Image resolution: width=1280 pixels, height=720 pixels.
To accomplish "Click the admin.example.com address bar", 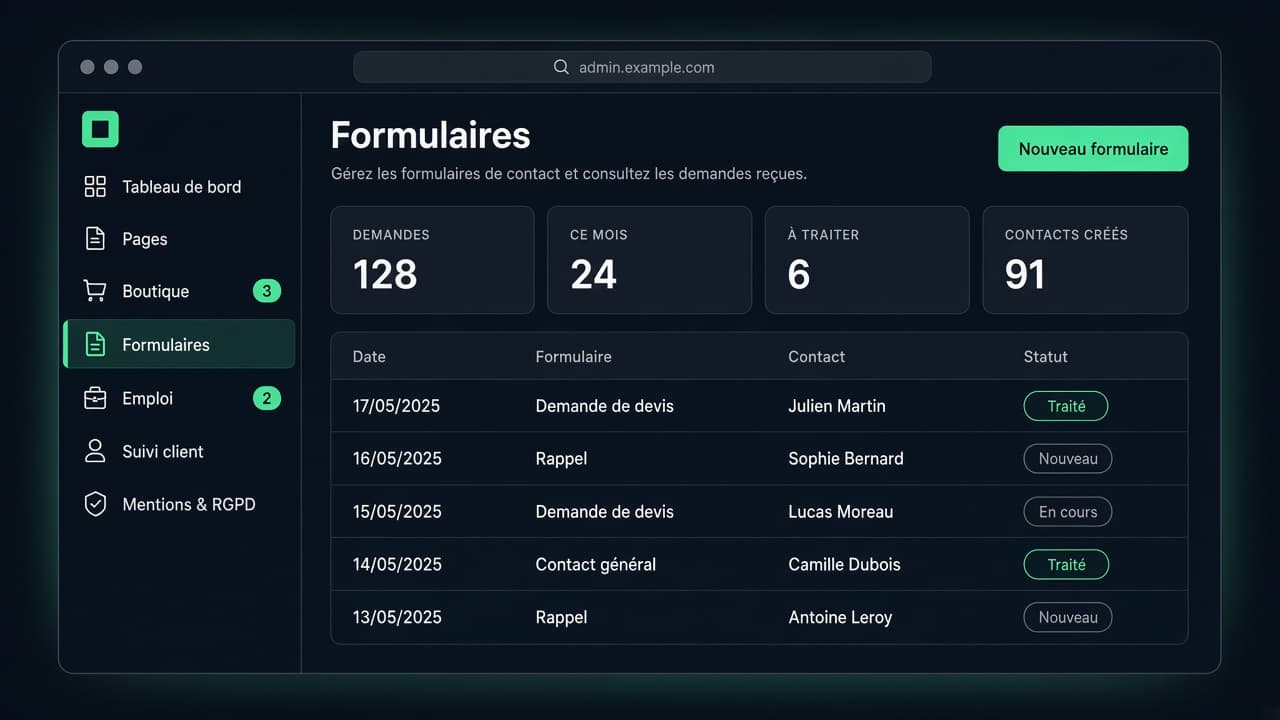I will point(642,67).
